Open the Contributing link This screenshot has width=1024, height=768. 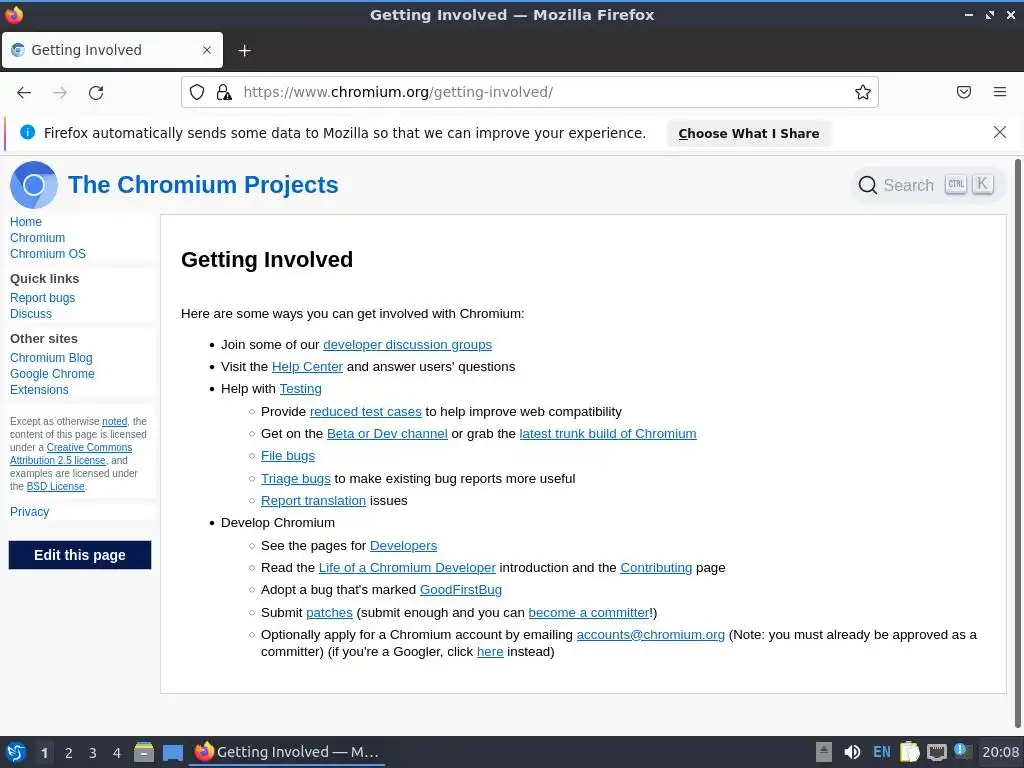click(x=656, y=568)
